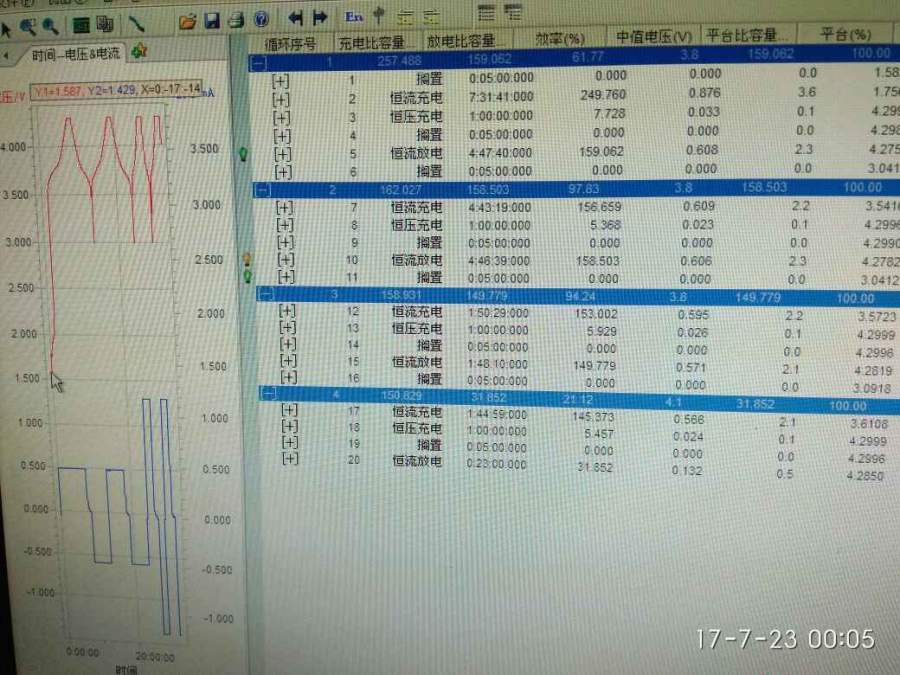Open help with the blue question mark icon
This screenshot has width=900, height=675.
click(x=261, y=20)
